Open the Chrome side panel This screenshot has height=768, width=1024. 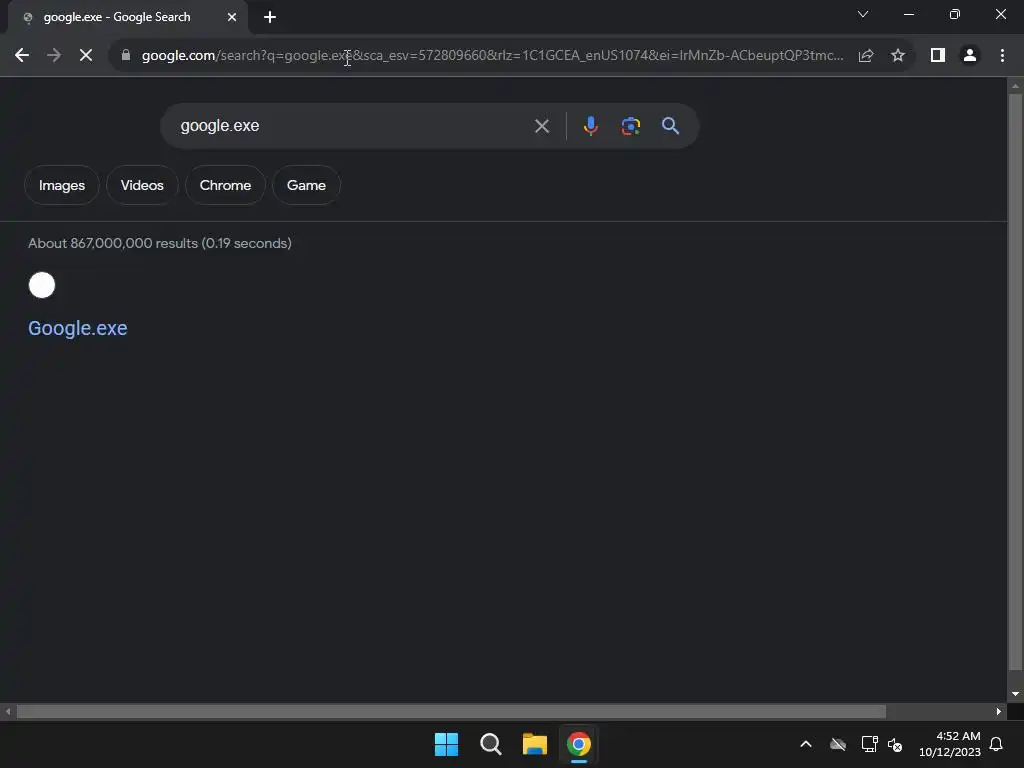(938, 56)
